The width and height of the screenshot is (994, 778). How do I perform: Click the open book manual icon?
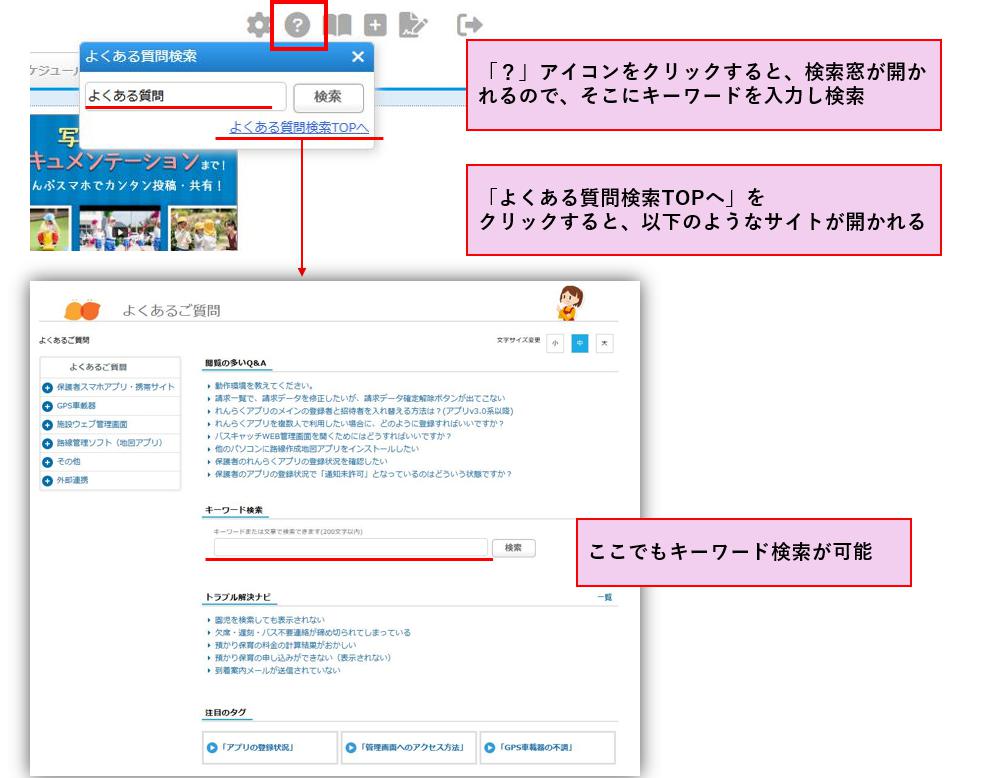(339, 24)
